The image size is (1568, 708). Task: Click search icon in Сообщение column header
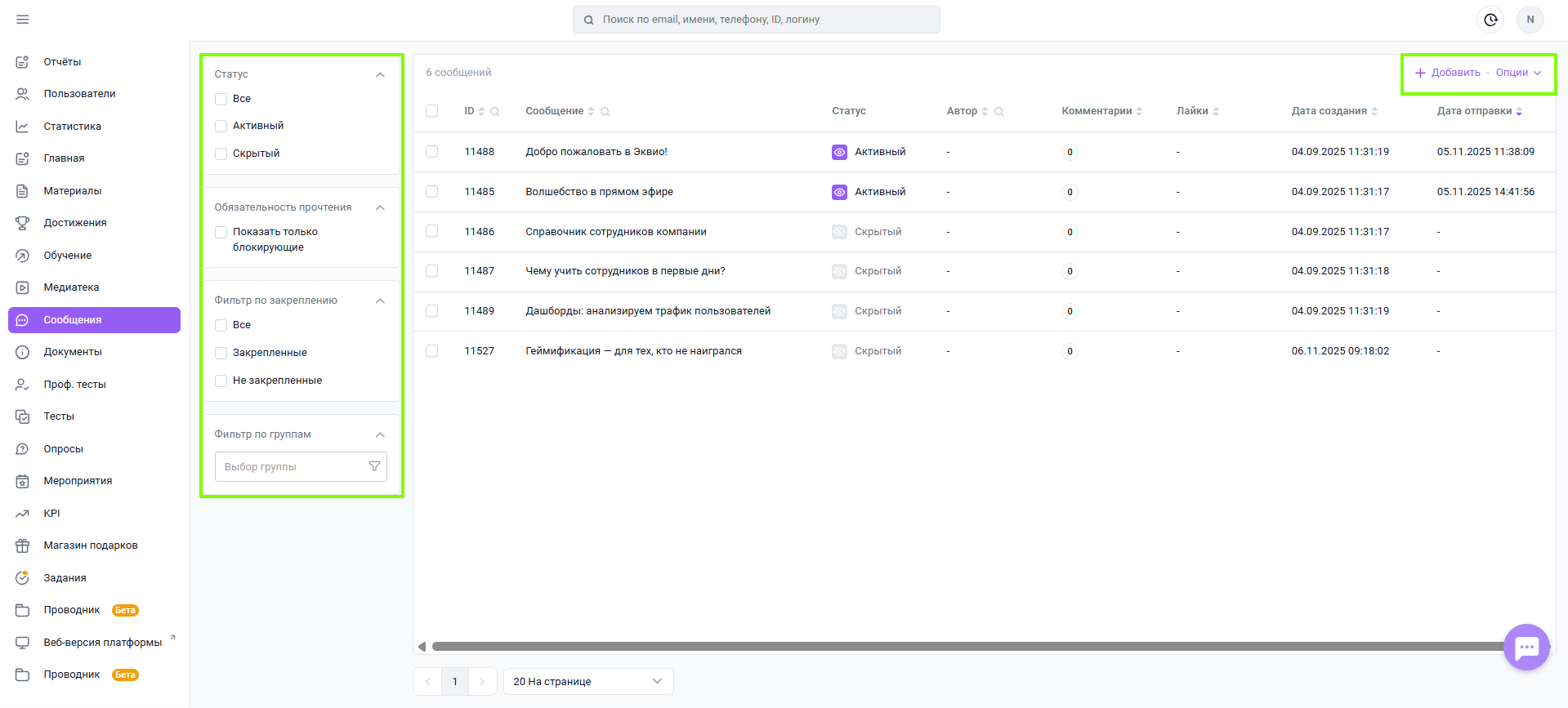point(605,112)
